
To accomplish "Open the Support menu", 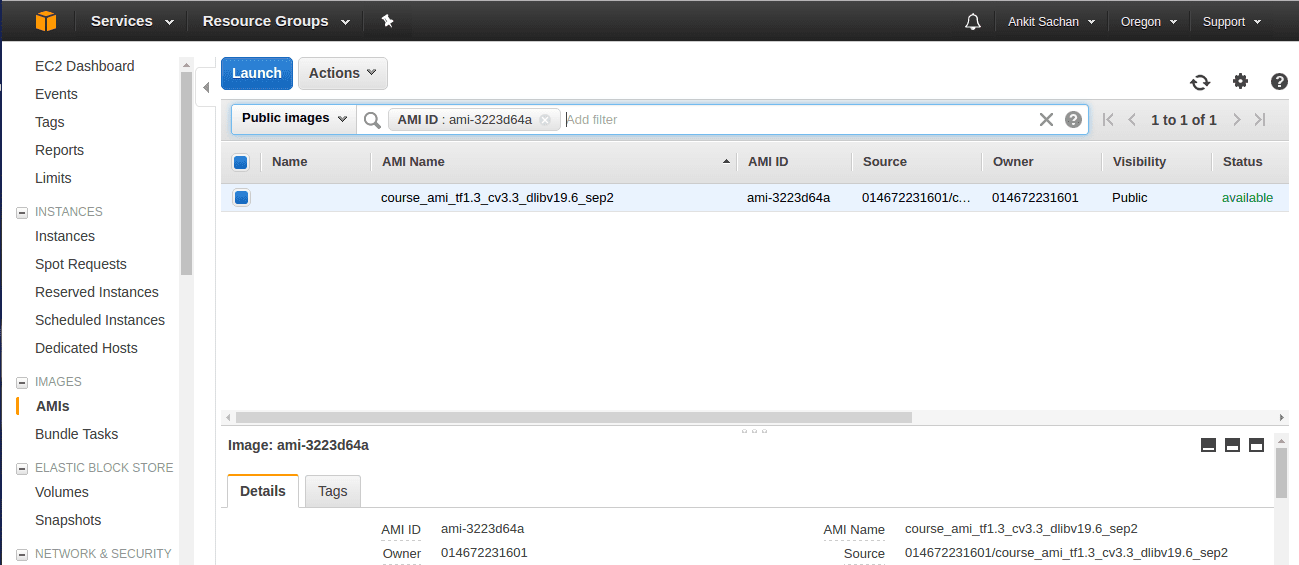I will point(1232,22).
